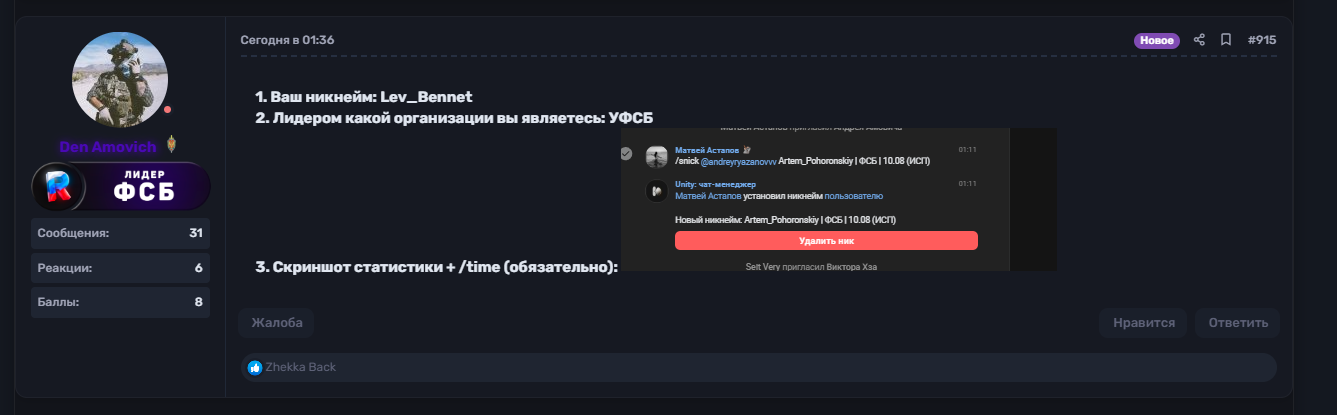This screenshot has height=415, width=1337.
Task: Open the attached chat screenshot image
Action: (839, 199)
